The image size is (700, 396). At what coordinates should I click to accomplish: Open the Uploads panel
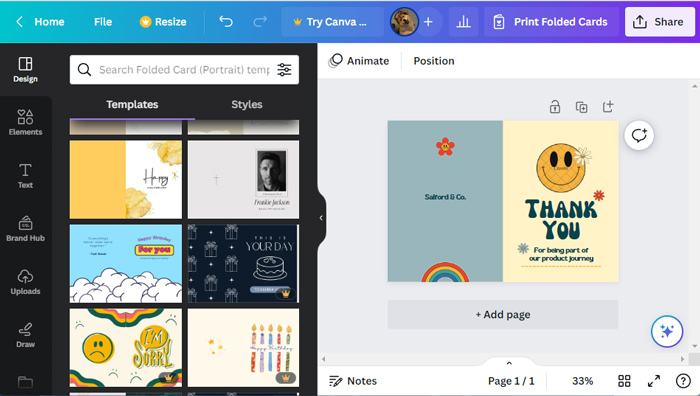coord(25,282)
